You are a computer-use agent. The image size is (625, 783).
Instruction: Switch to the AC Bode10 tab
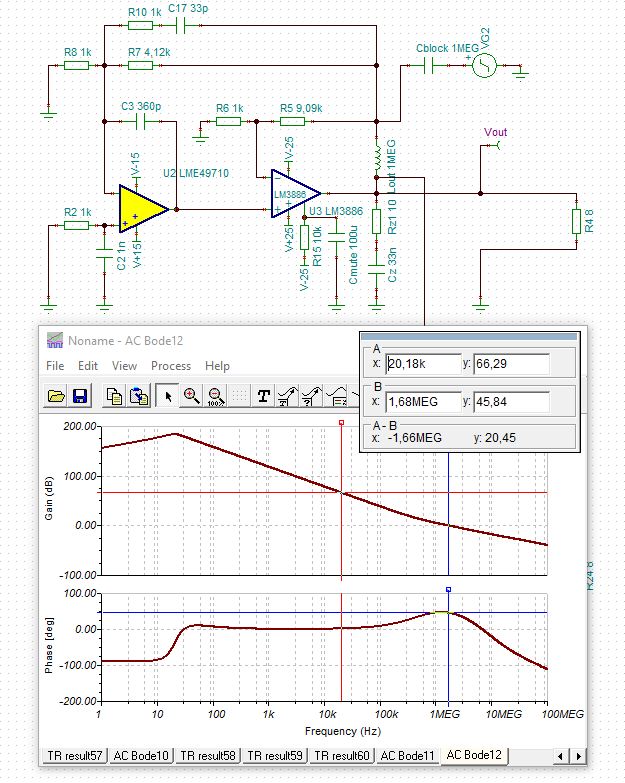(141, 755)
